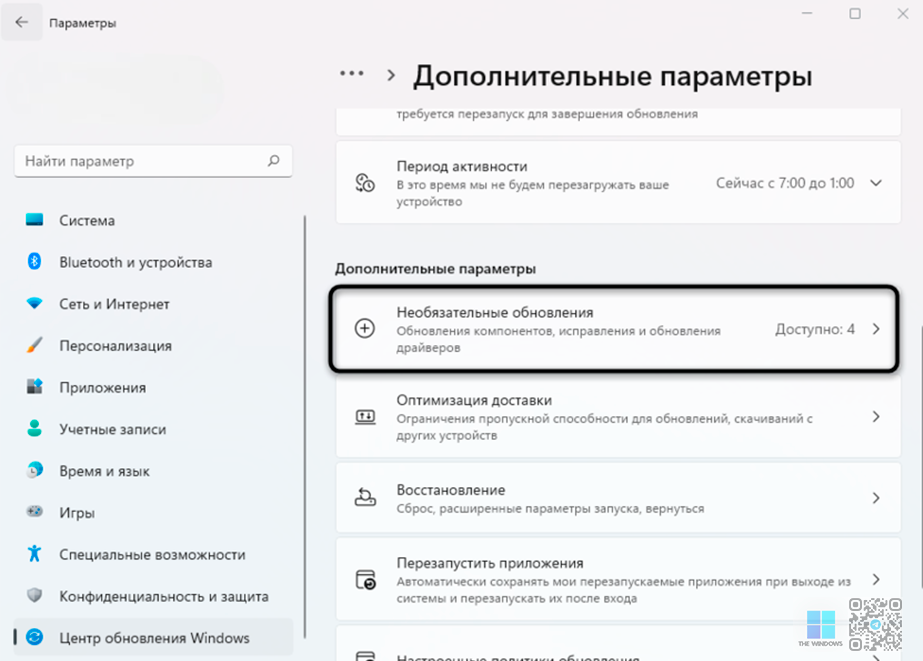
Task: Click the Приложения apps icon
Action: 34,387
